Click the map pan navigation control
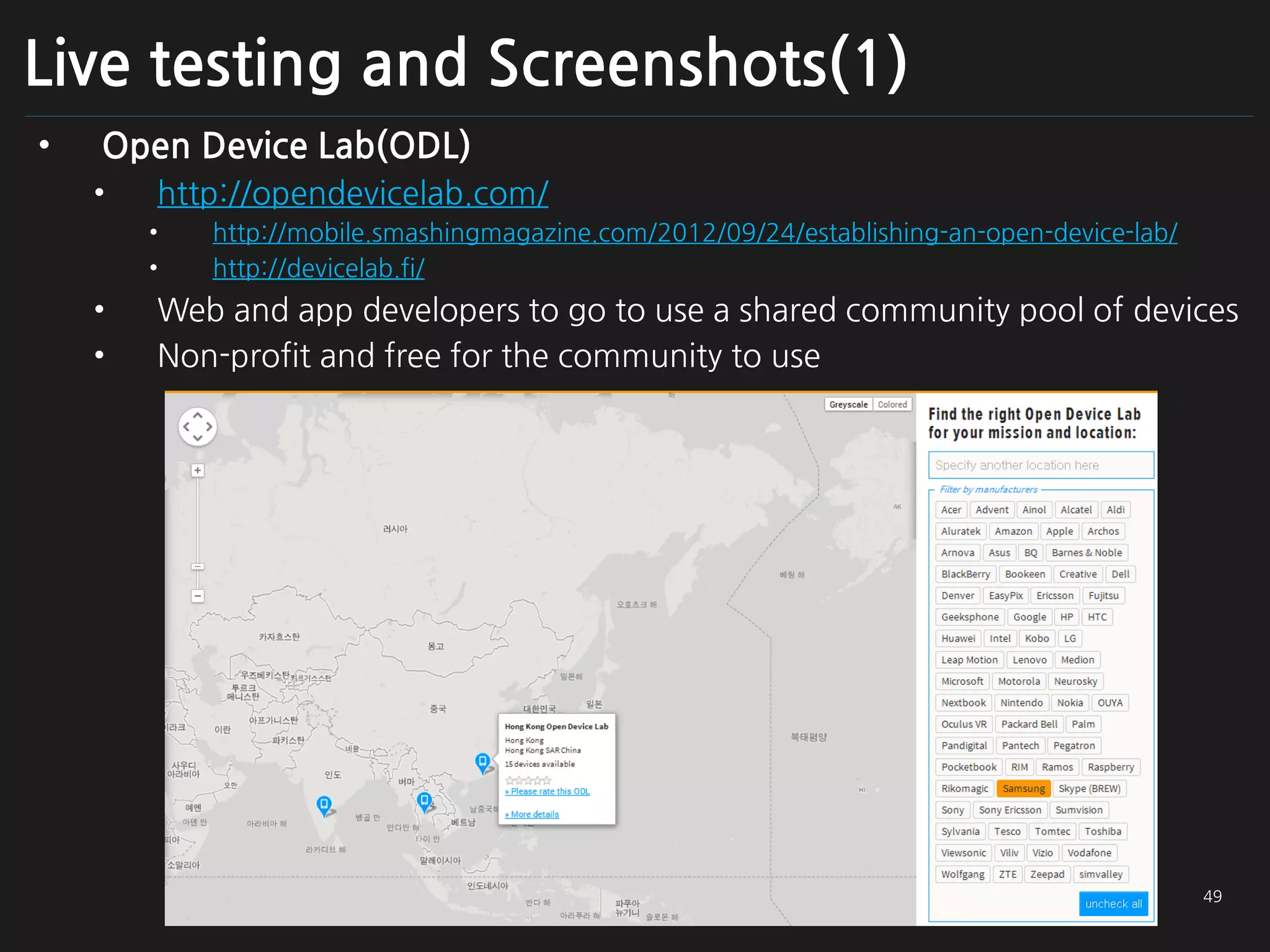 tap(198, 426)
